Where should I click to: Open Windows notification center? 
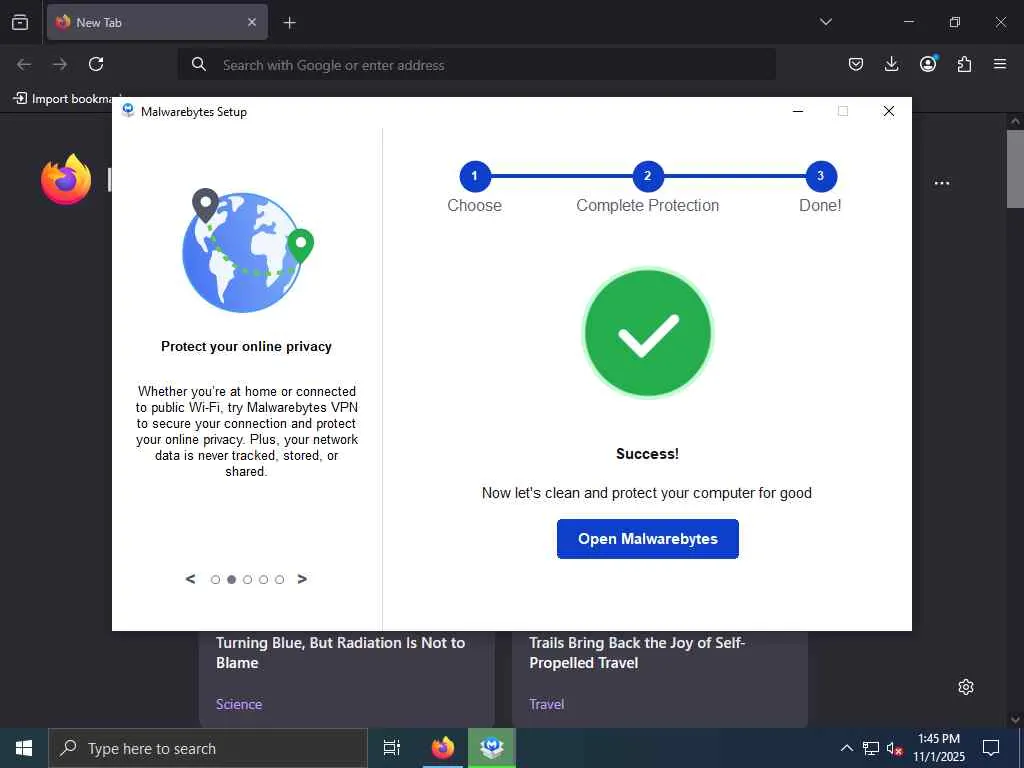[991, 748]
